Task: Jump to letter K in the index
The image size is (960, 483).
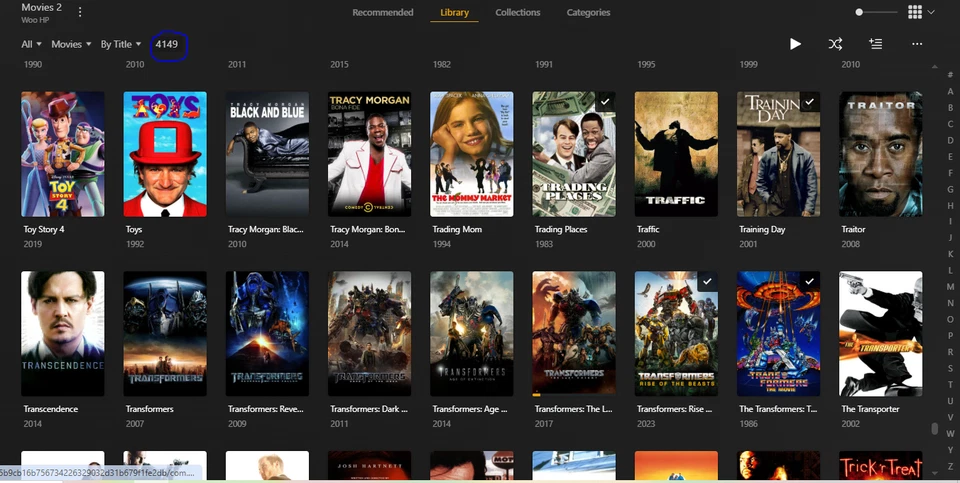Action: [x=950, y=254]
